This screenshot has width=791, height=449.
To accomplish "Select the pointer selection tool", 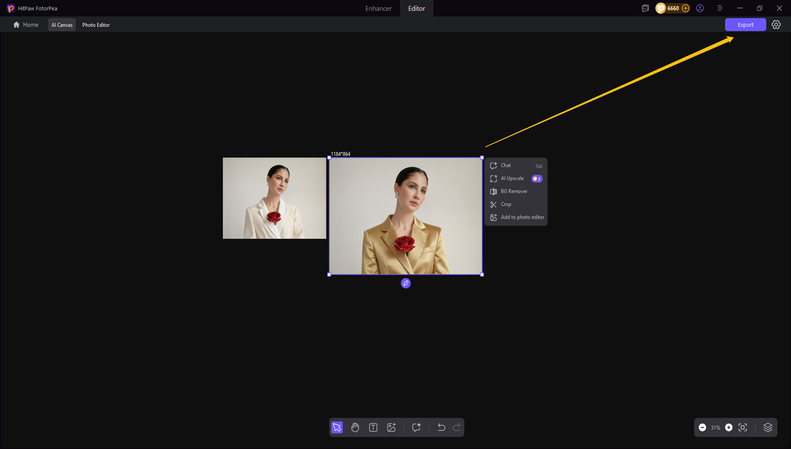I will pyautogui.click(x=337, y=427).
